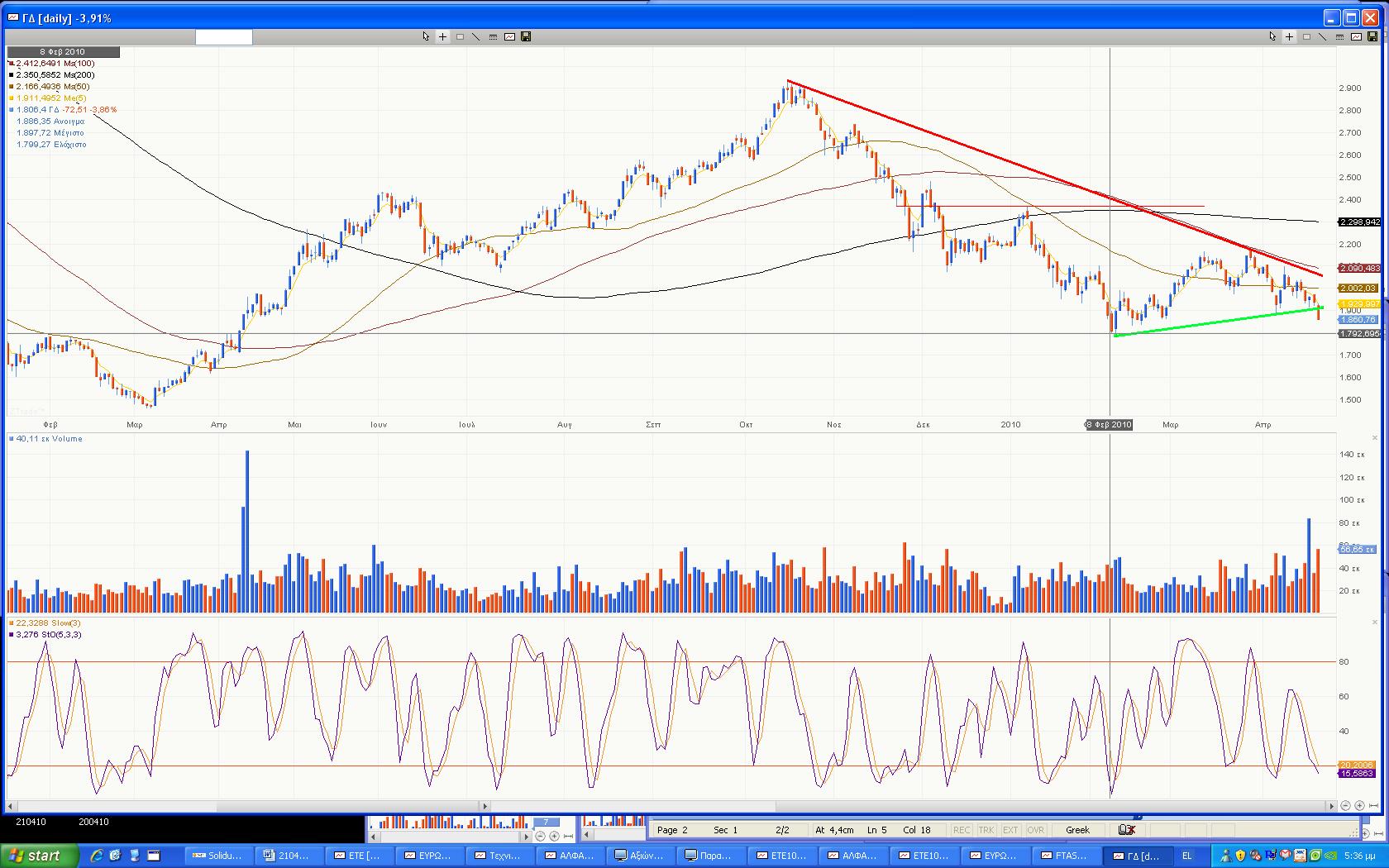
Task: Click the save floppy disk icon in the right toolbar
Action: (x=1372, y=36)
